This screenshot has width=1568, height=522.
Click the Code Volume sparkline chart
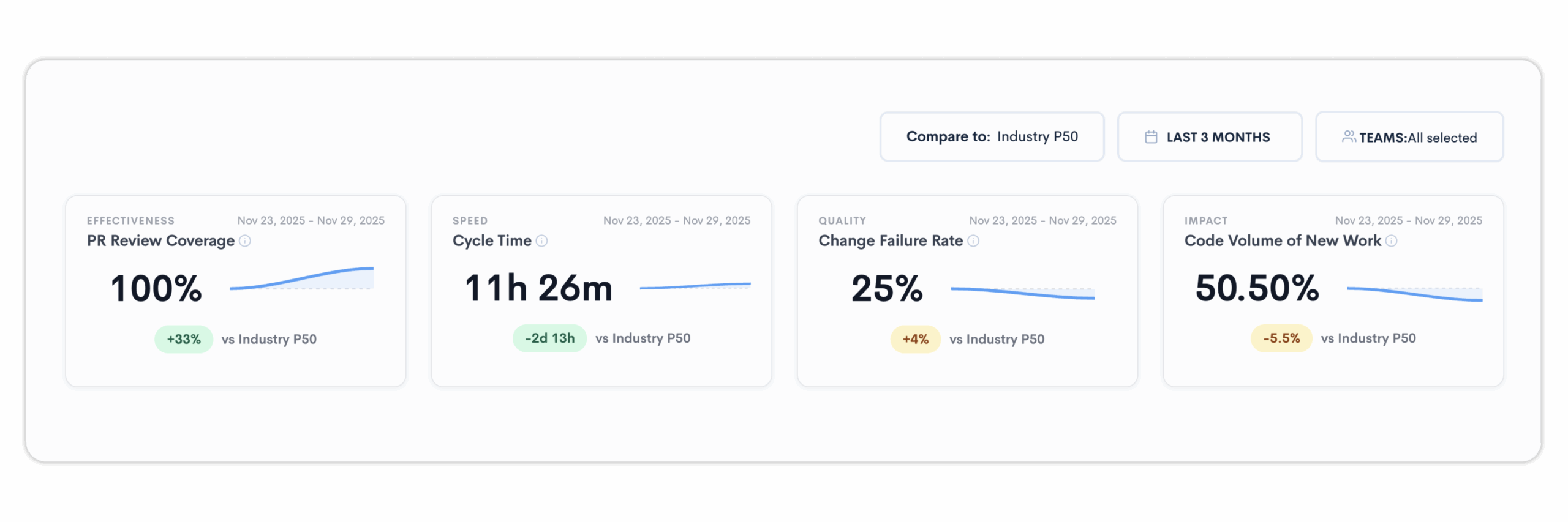[1414, 294]
